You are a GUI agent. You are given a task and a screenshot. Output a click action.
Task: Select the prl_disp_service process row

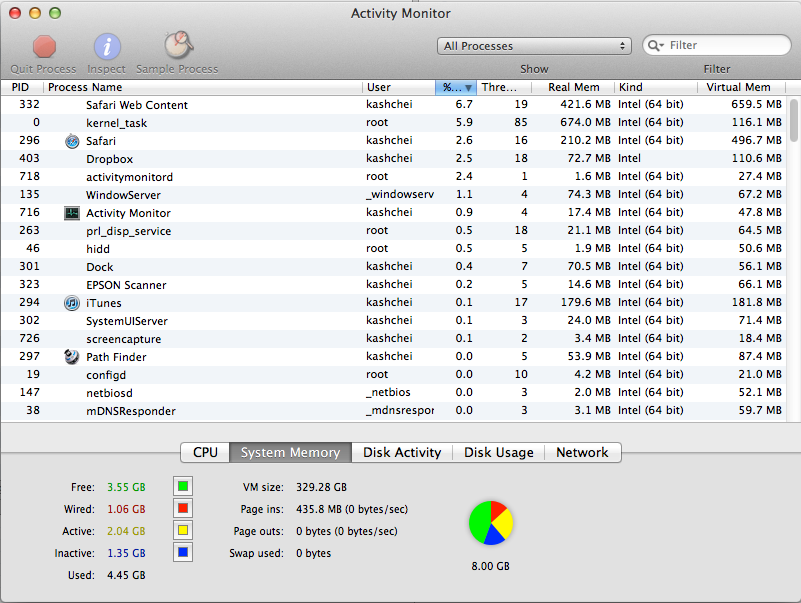click(x=393, y=231)
